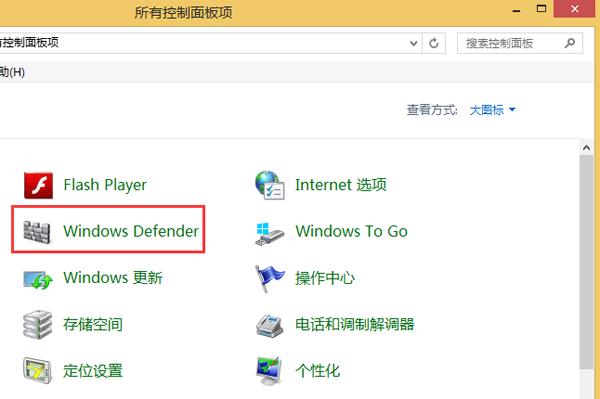Click the 定位设置 map icon

click(x=38, y=370)
